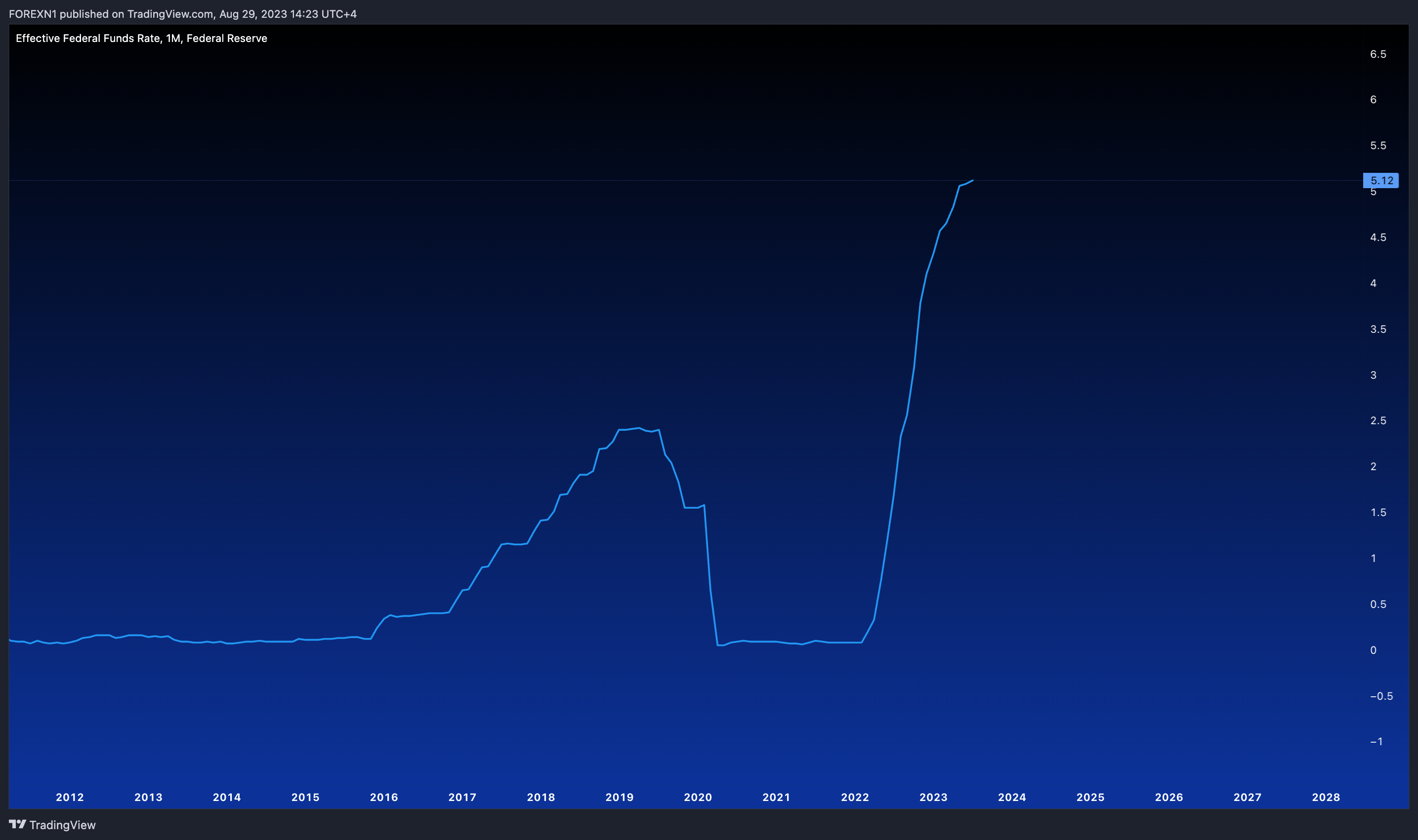Click the 2018 time axis label
The height and width of the screenshot is (840, 1418).
pos(541,797)
